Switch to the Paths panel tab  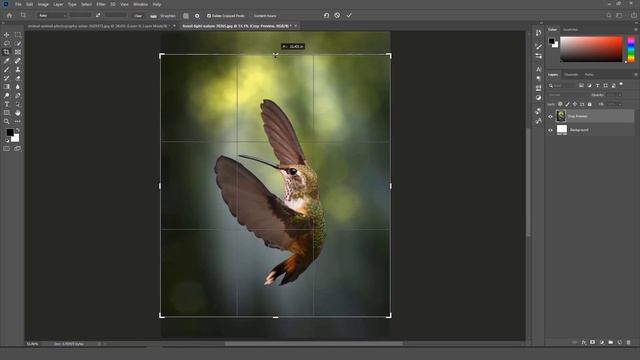click(589, 75)
